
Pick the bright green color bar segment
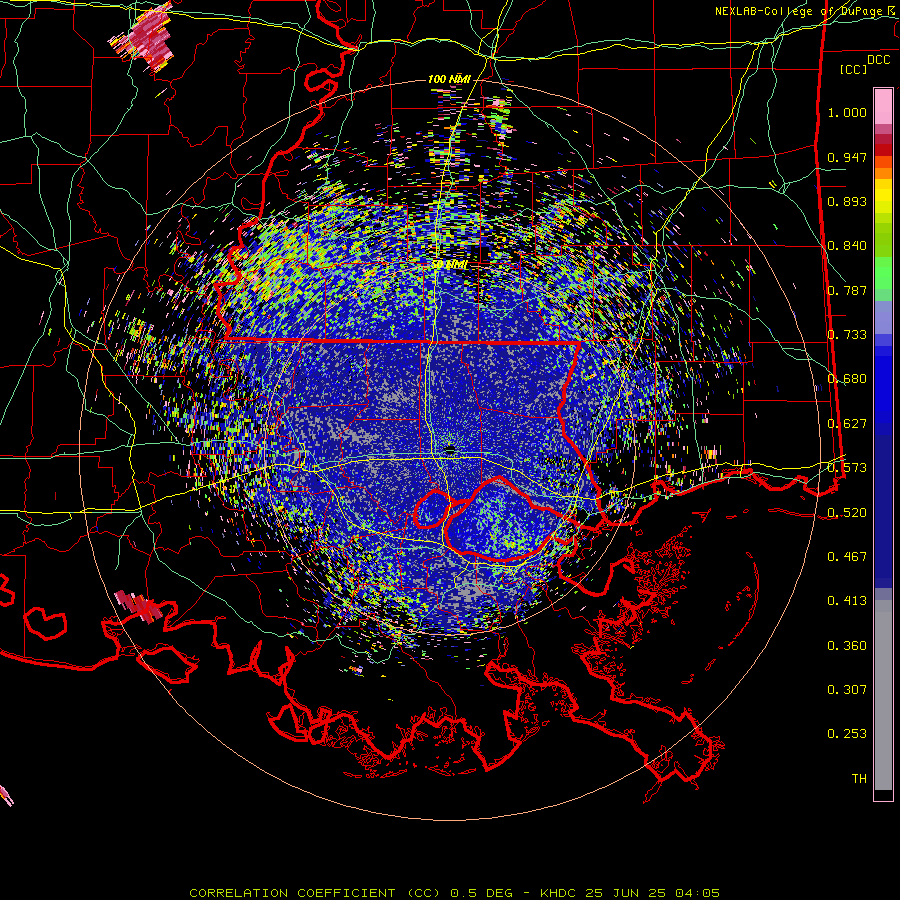(883, 273)
